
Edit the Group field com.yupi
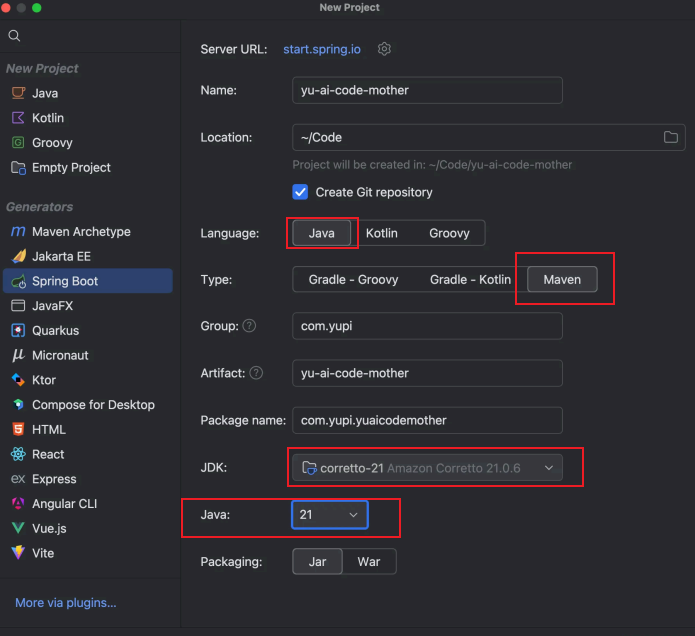pyautogui.click(x=427, y=326)
